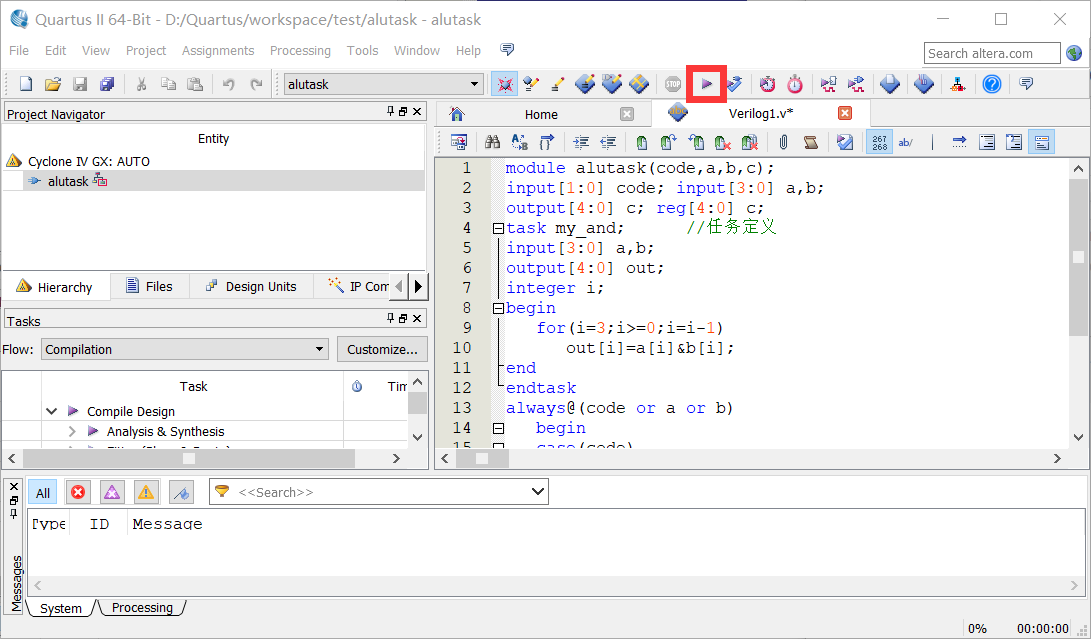Click the Insert template scroll icon

click(811, 142)
